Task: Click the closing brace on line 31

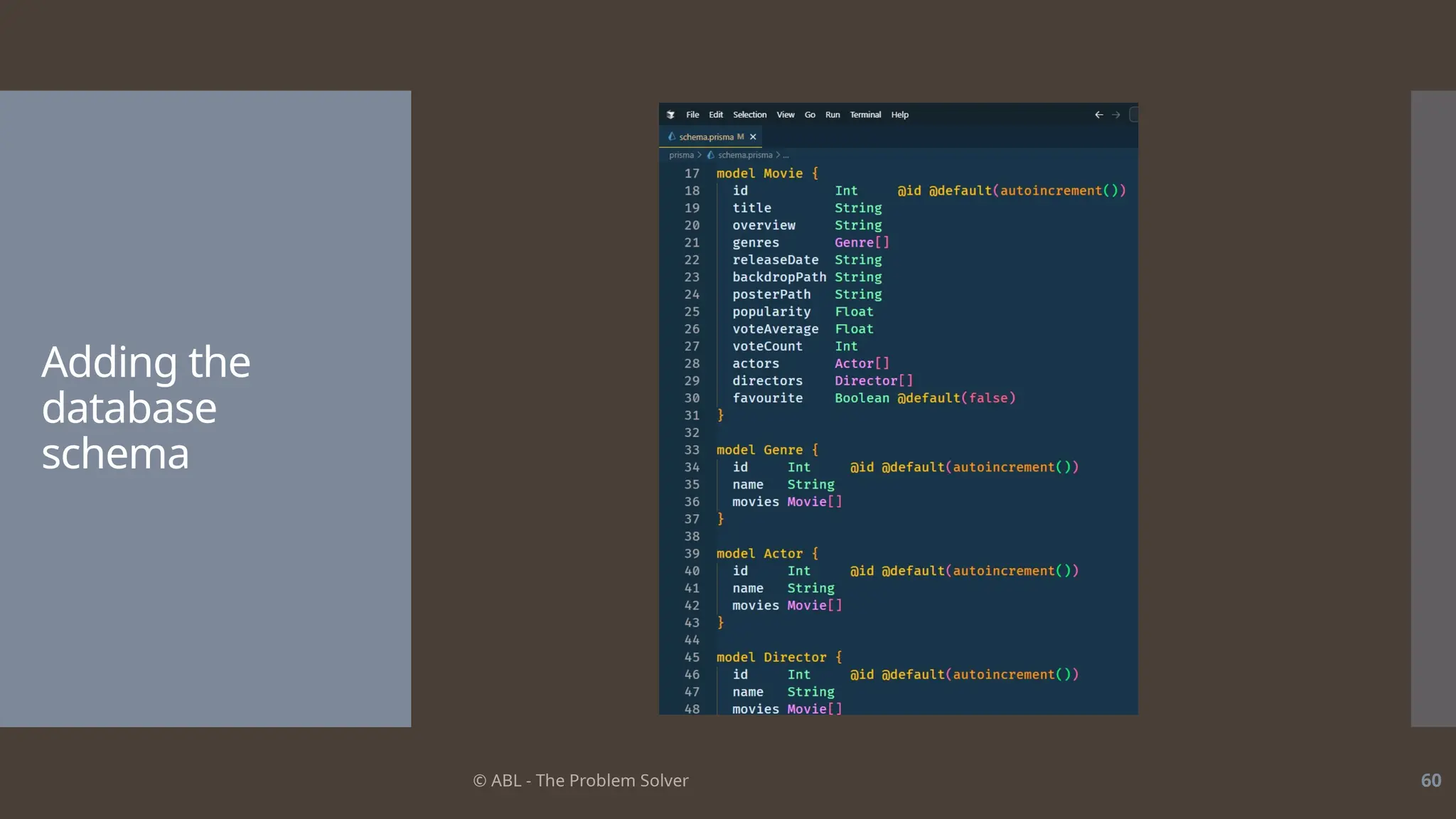Action: (720, 415)
